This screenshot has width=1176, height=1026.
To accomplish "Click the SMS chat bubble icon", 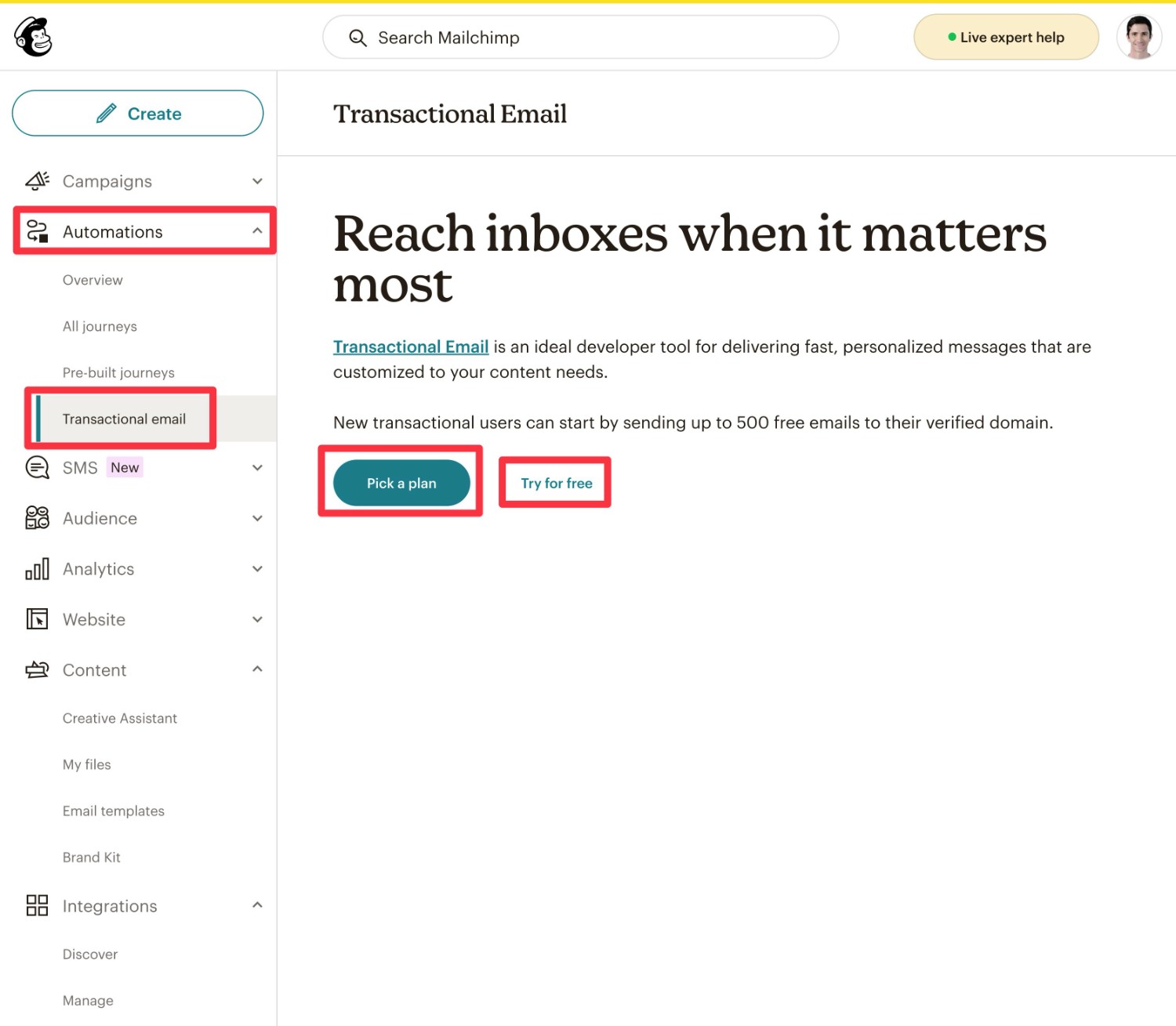I will pos(37,468).
